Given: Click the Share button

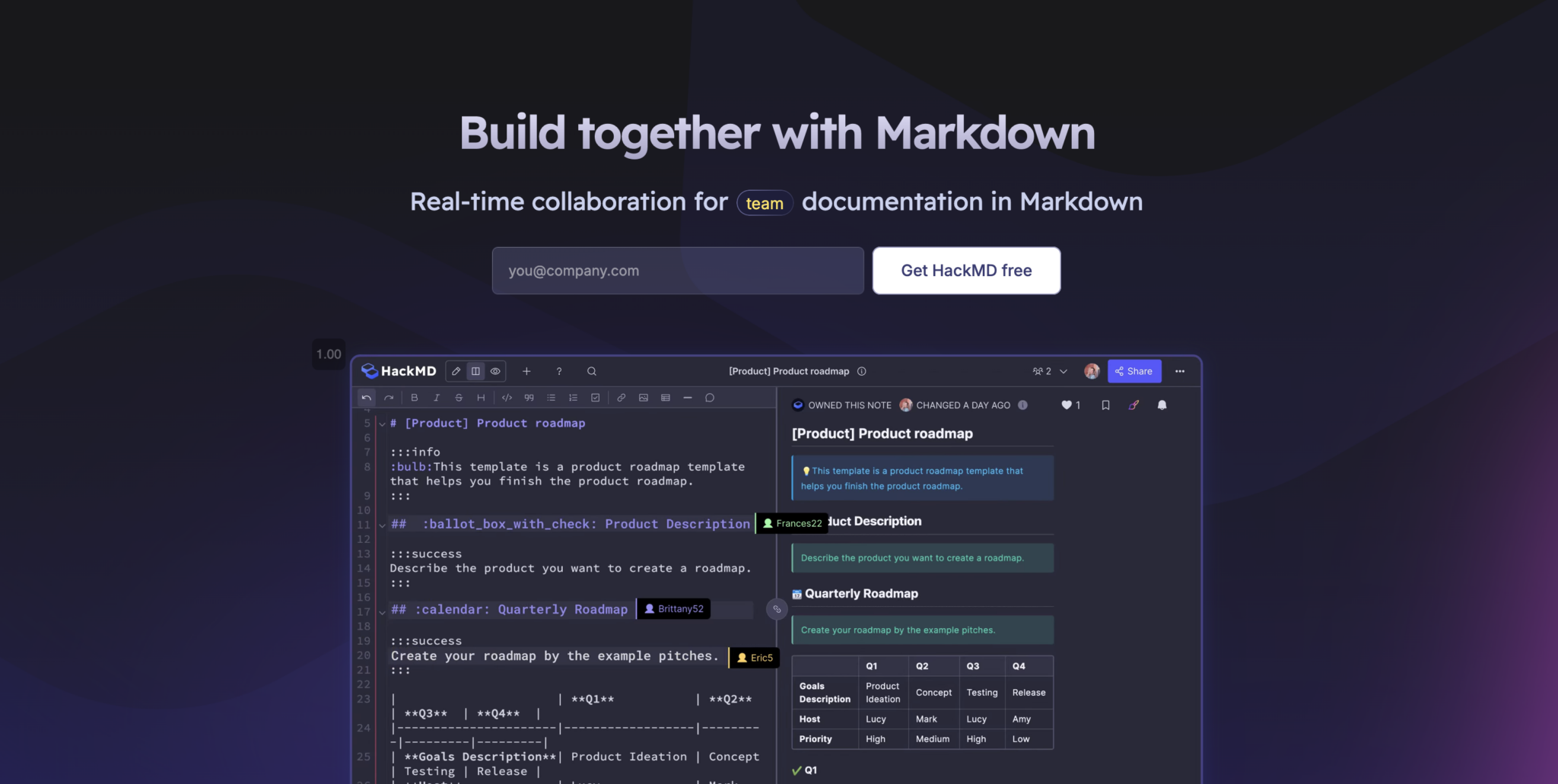Looking at the screenshot, I should coord(1134,371).
